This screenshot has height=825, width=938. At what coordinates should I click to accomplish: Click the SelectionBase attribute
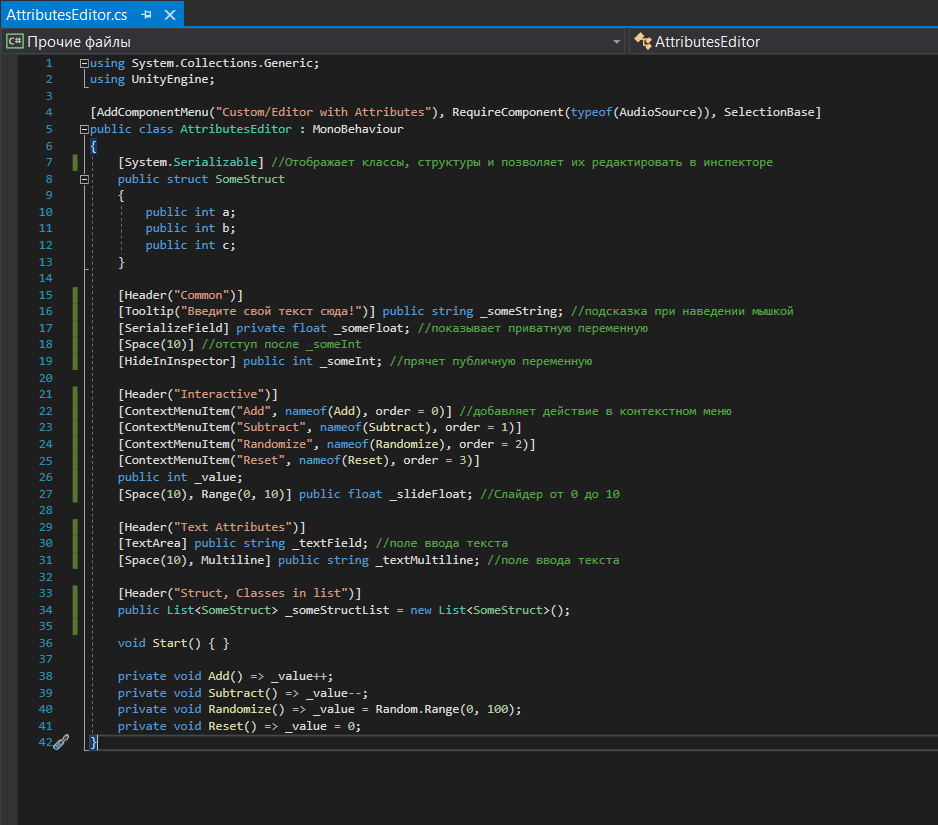pyautogui.click(x=769, y=112)
